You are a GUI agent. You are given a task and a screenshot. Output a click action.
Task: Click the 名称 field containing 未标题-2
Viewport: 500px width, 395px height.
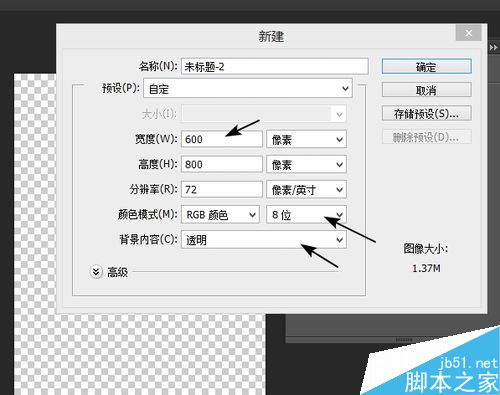[x=275, y=66]
